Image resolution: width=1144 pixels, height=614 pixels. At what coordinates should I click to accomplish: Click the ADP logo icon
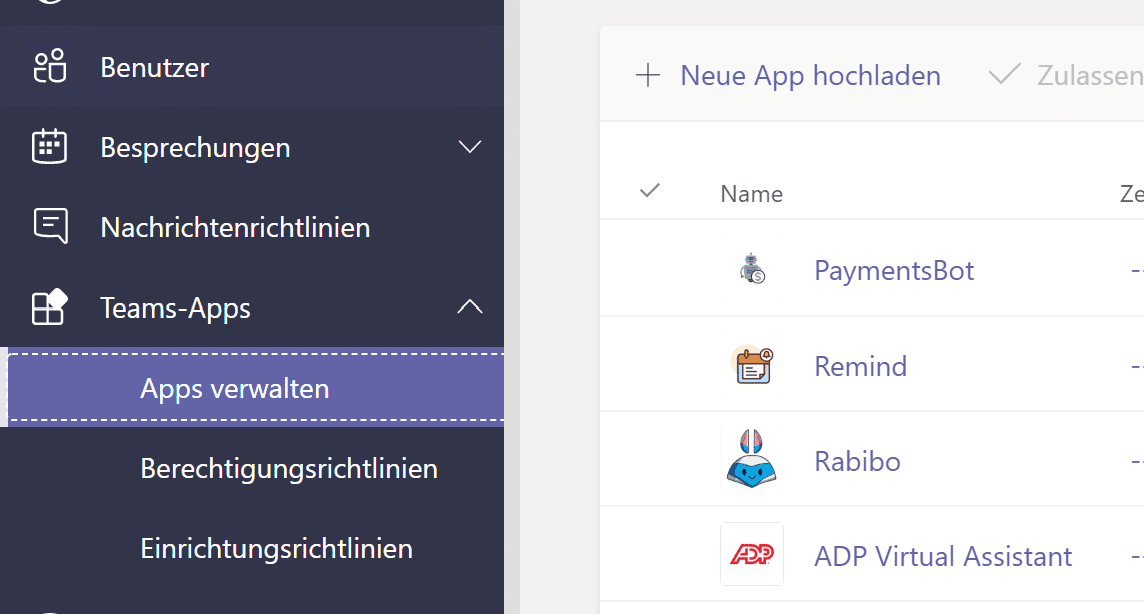(x=752, y=555)
